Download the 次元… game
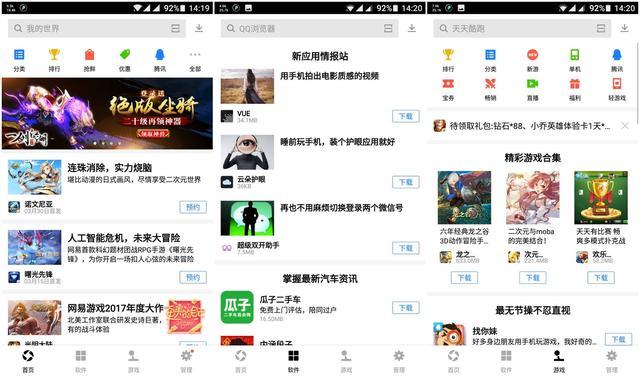The height and width of the screenshot is (378, 640). click(x=533, y=278)
